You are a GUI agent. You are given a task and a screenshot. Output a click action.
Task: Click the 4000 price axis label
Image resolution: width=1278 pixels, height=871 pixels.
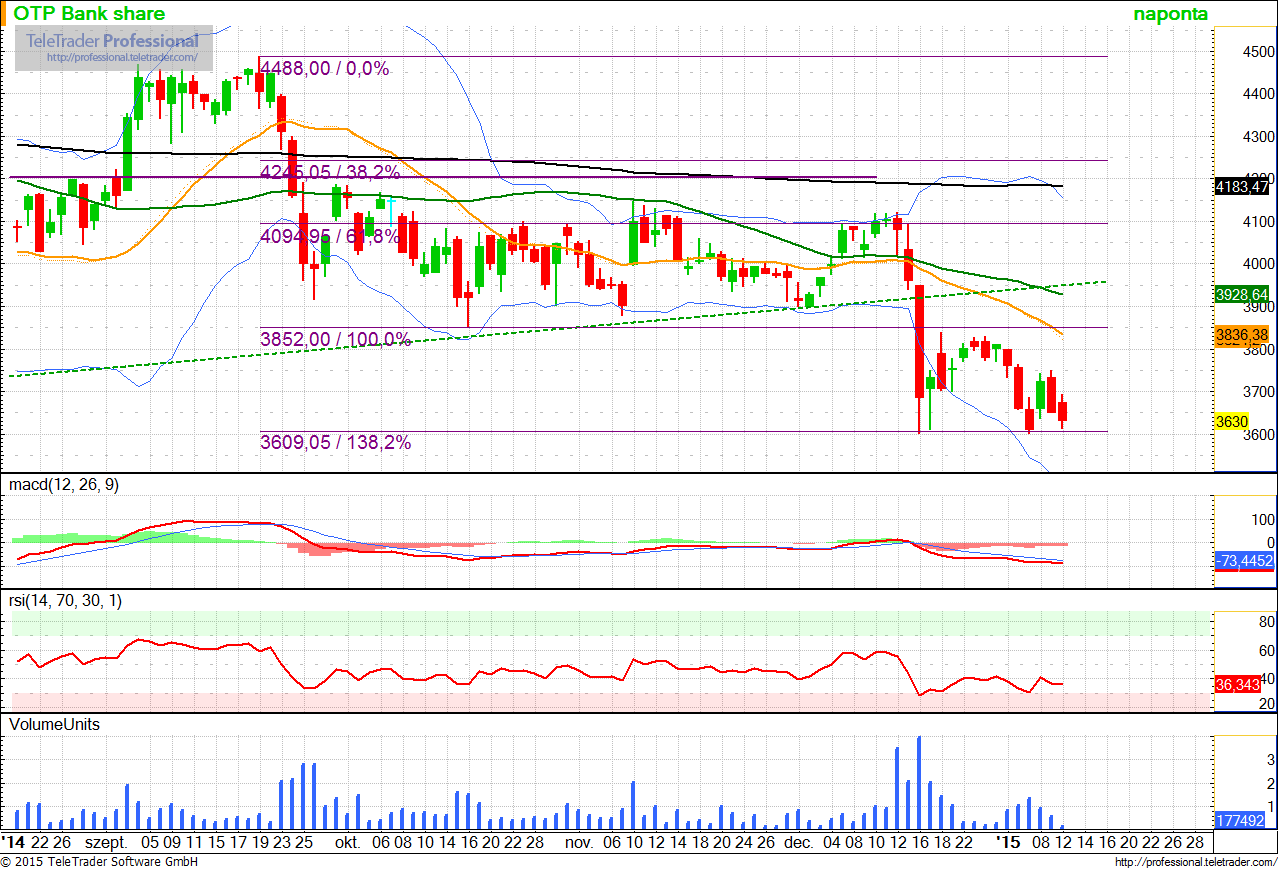coord(1258,264)
